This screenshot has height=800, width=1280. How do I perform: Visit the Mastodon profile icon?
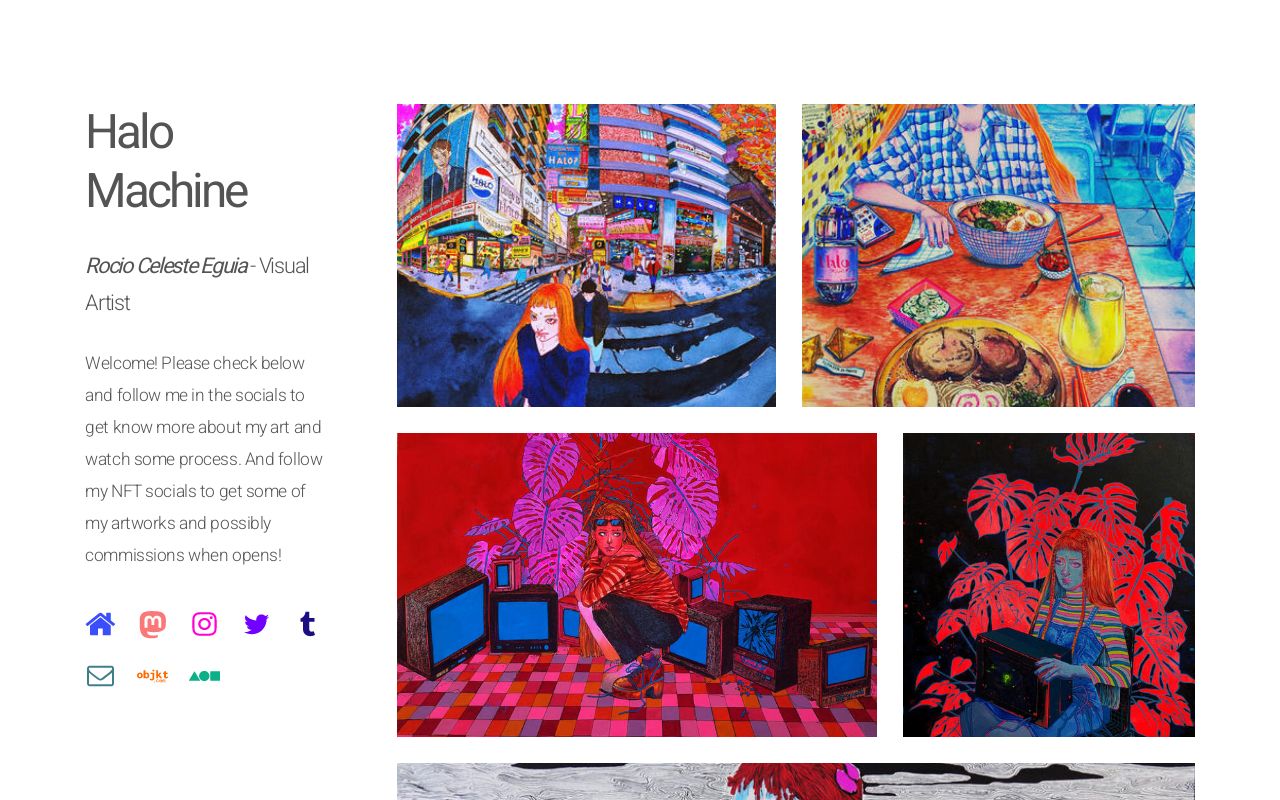[x=153, y=624]
